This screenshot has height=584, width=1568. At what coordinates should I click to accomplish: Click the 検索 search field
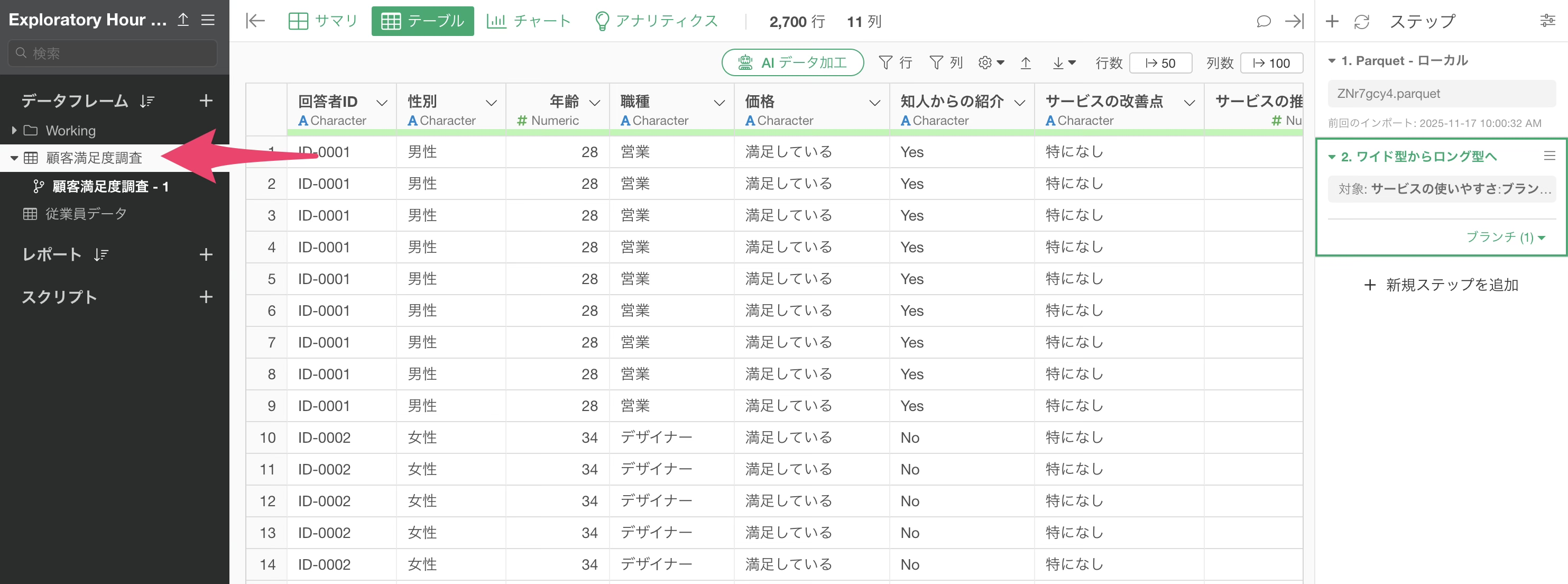coord(113,53)
